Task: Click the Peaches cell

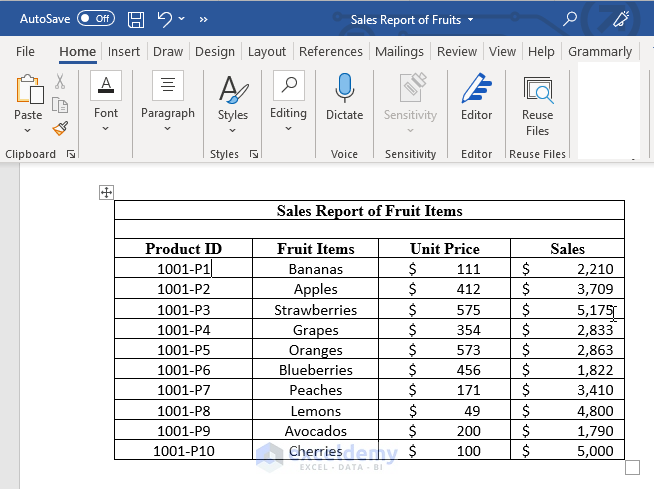Action: pyautogui.click(x=316, y=389)
